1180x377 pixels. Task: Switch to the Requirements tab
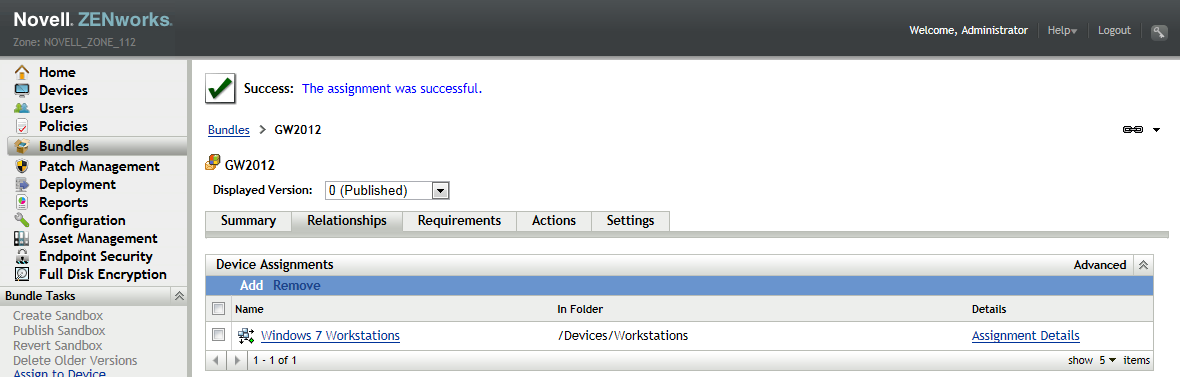coord(459,220)
